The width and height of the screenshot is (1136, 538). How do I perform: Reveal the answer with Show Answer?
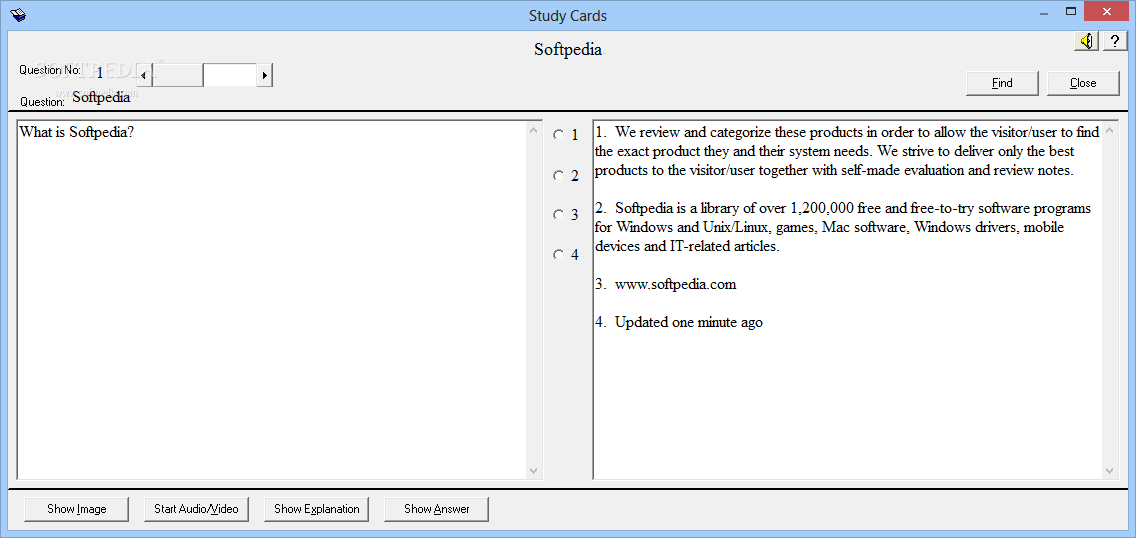[437, 509]
